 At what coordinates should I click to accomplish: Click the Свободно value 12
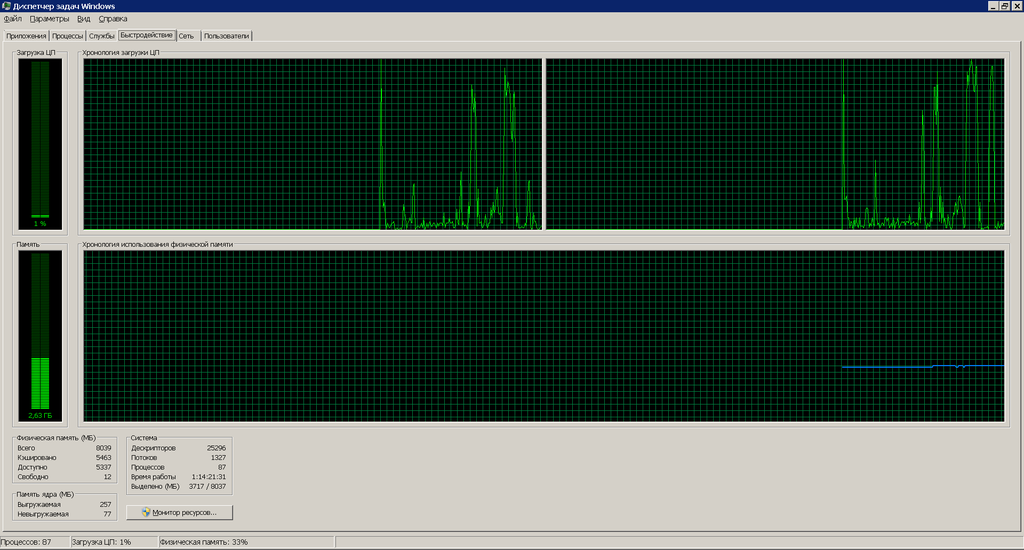107,477
